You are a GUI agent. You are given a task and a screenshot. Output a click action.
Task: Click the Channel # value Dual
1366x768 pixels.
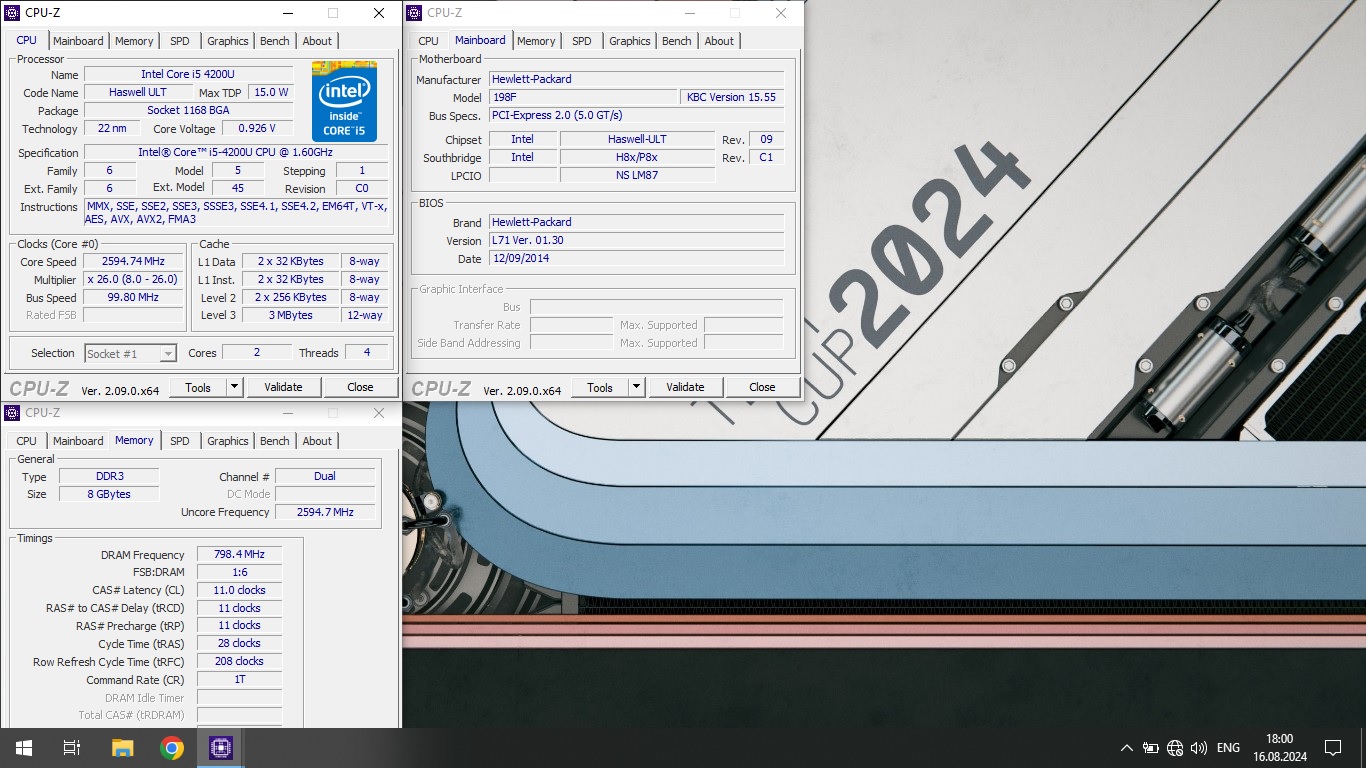325,476
